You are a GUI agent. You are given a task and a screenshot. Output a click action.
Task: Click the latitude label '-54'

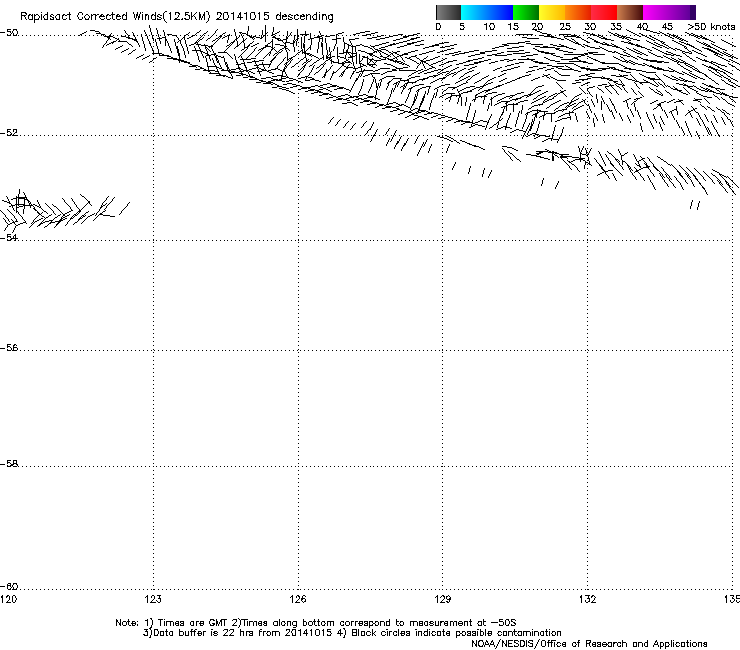[9, 237]
